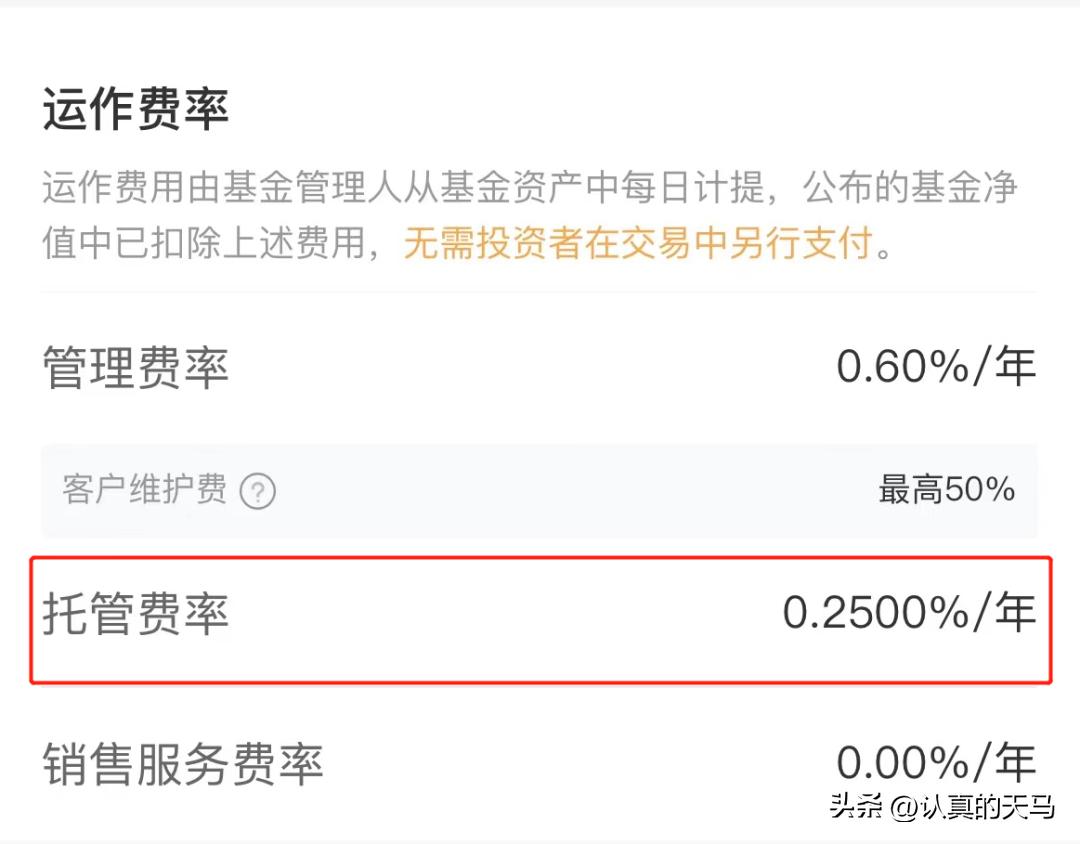The image size is (1080, 844).
Task: Tap the circled ? next to customer maintenance fee
Action: click(258, 491)
